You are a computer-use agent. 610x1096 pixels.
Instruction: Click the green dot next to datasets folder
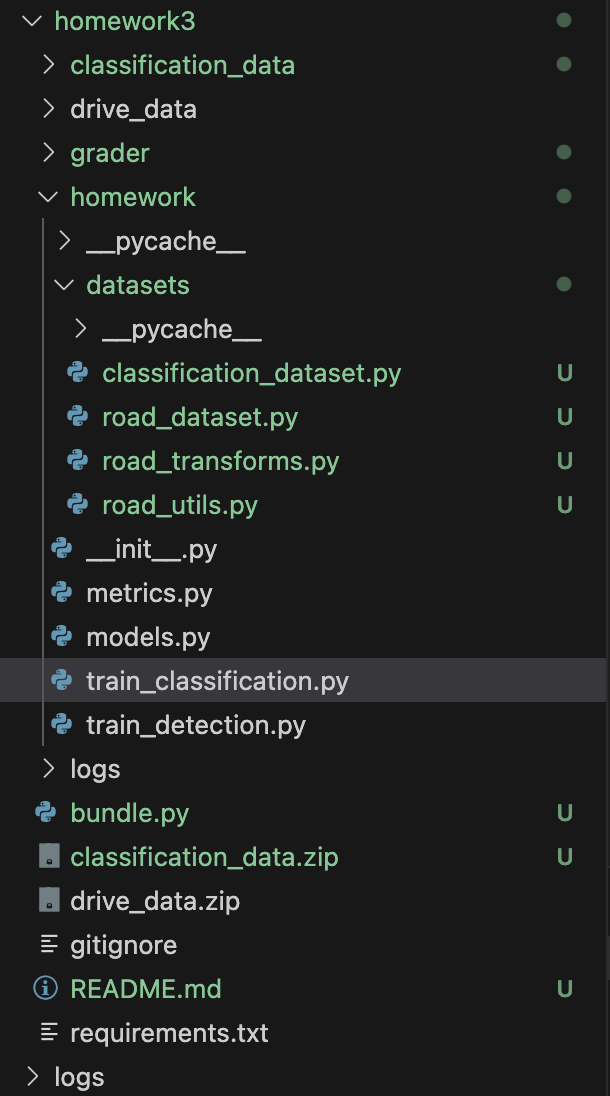(x=563, y=285)
